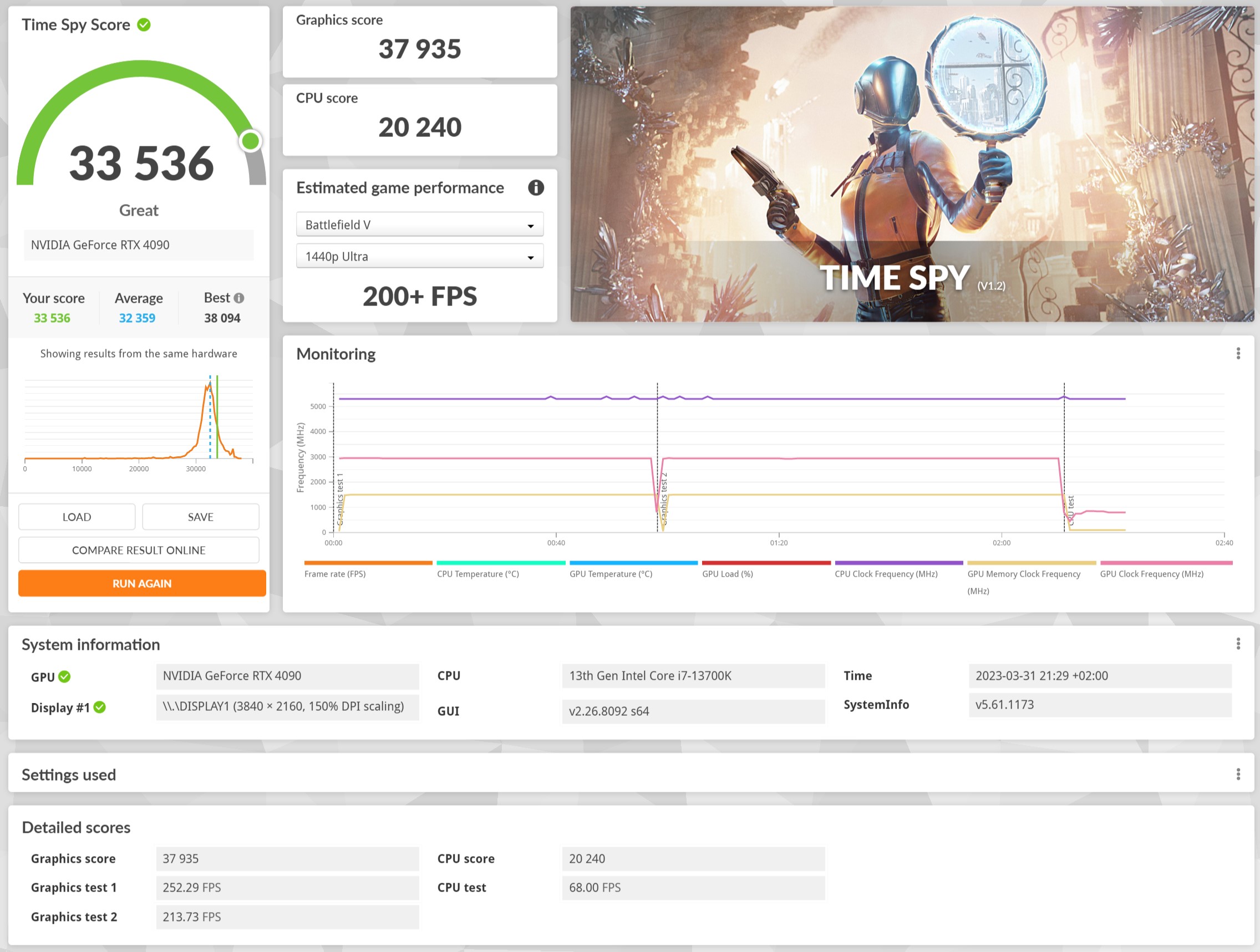The image size is (1260, 952).
Task: Click the SAVE button
Action: pos(201,517)
